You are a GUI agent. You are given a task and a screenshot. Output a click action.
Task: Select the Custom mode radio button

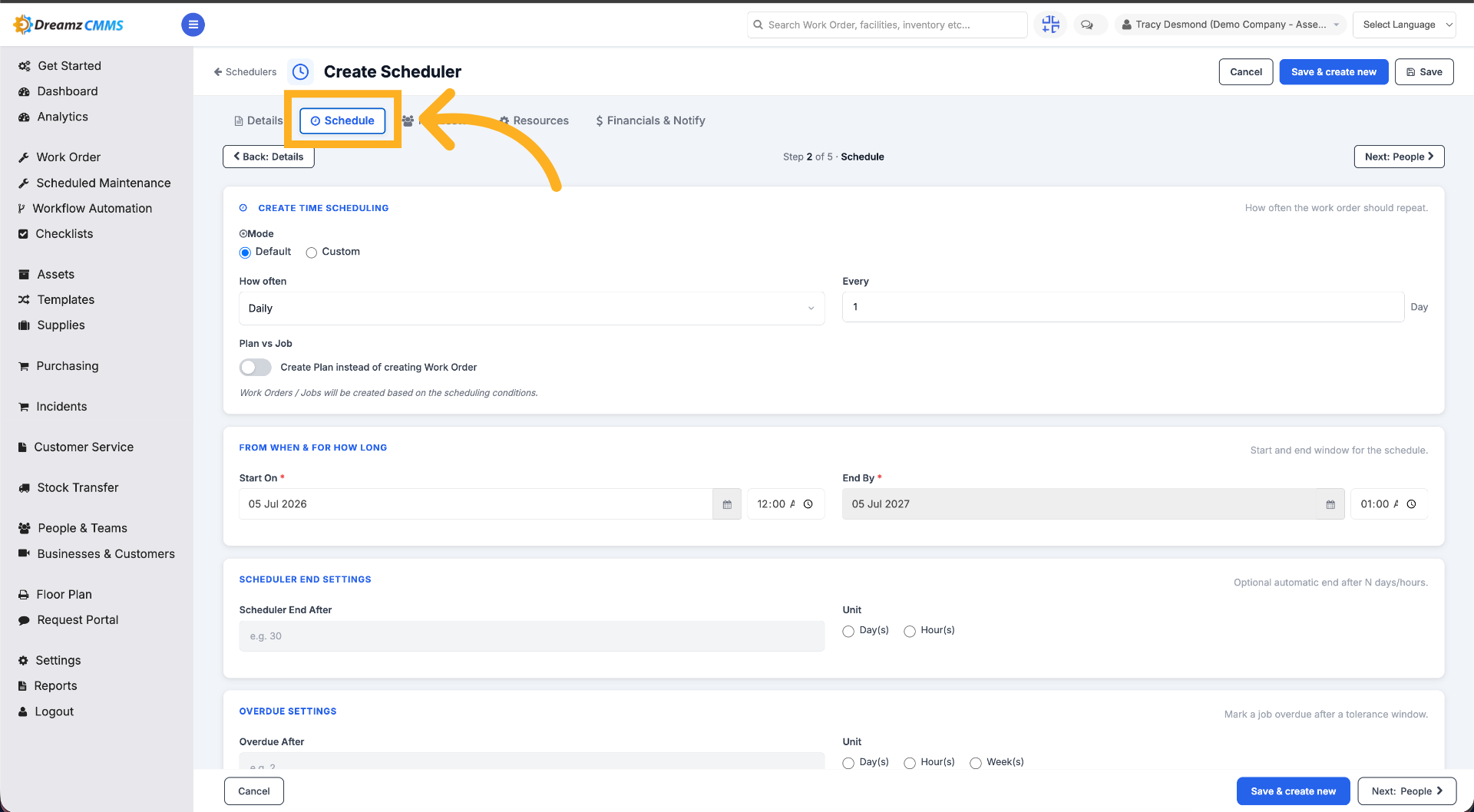(x=312, y=253)
